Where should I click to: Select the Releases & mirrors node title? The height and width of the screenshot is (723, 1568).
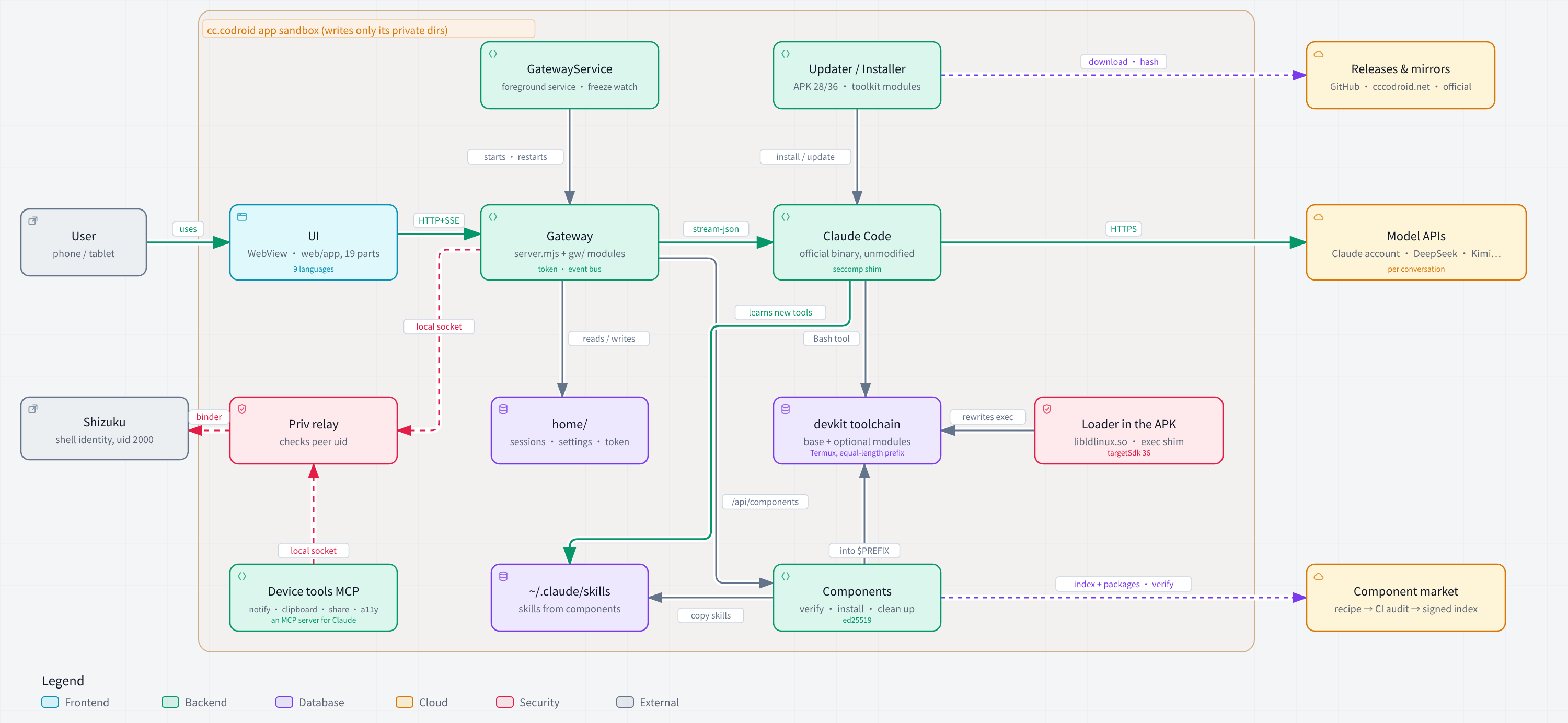1401,69
